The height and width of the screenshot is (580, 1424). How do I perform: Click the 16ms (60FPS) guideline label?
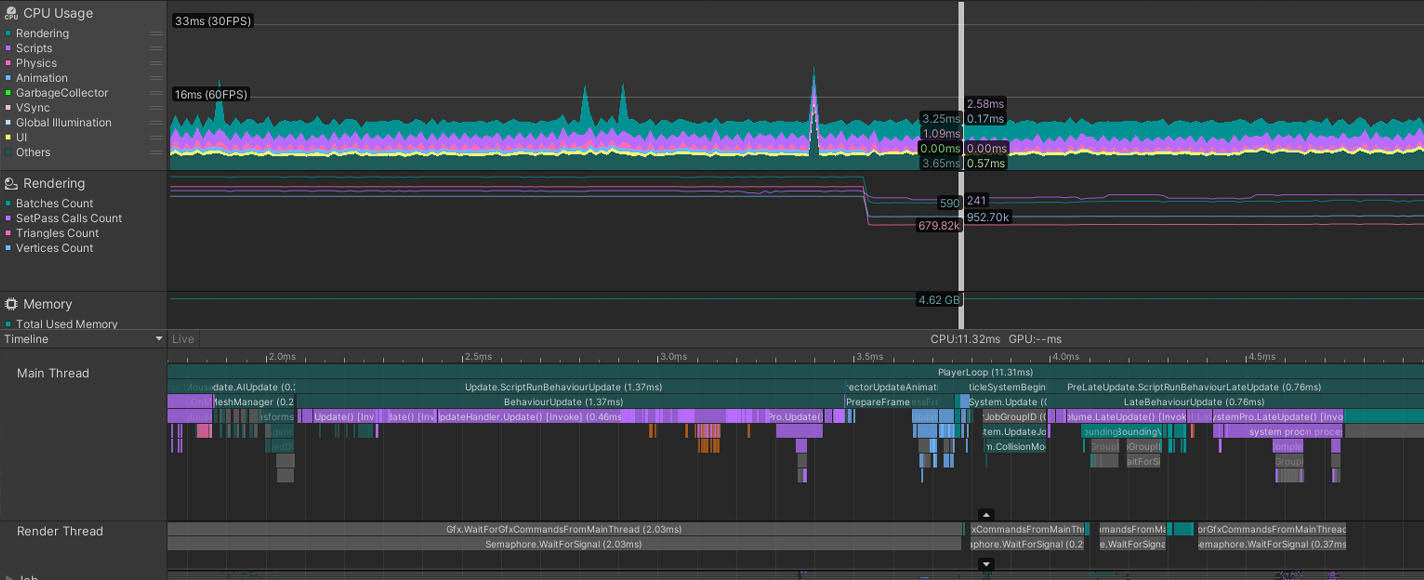point(210,94)
